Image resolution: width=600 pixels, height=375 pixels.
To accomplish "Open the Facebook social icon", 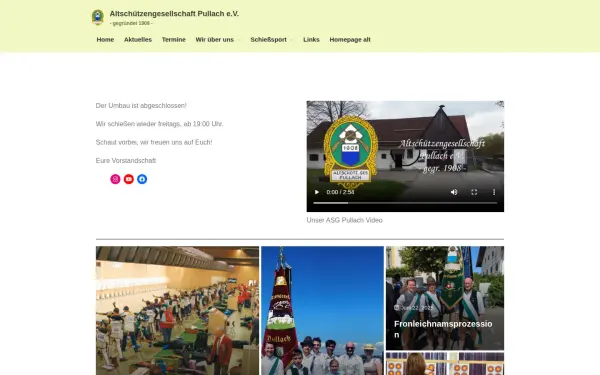I will pyautogui.click(x=142, y=179).
